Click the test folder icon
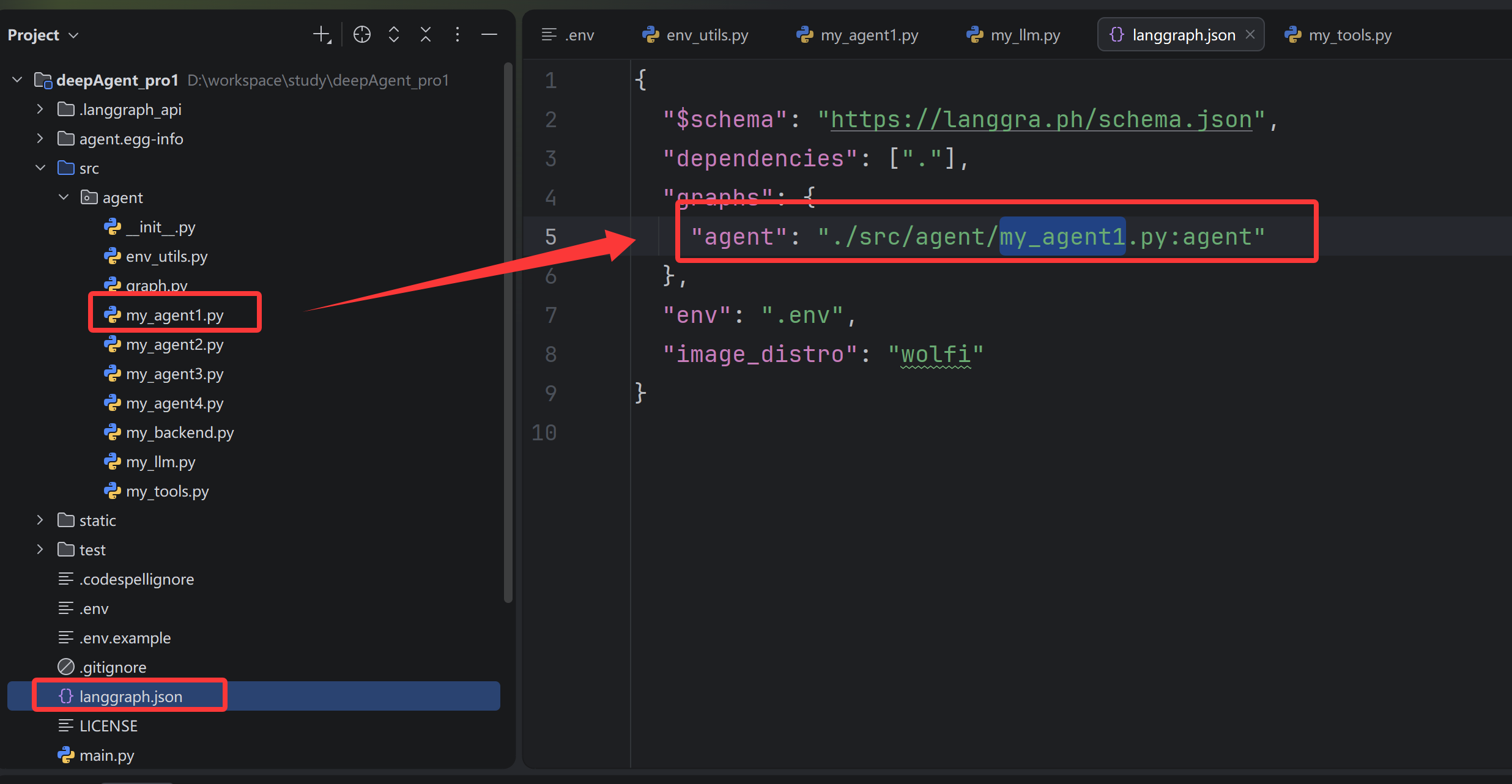The width and height of the screenshot is (1512, 784). pos(65,549)
